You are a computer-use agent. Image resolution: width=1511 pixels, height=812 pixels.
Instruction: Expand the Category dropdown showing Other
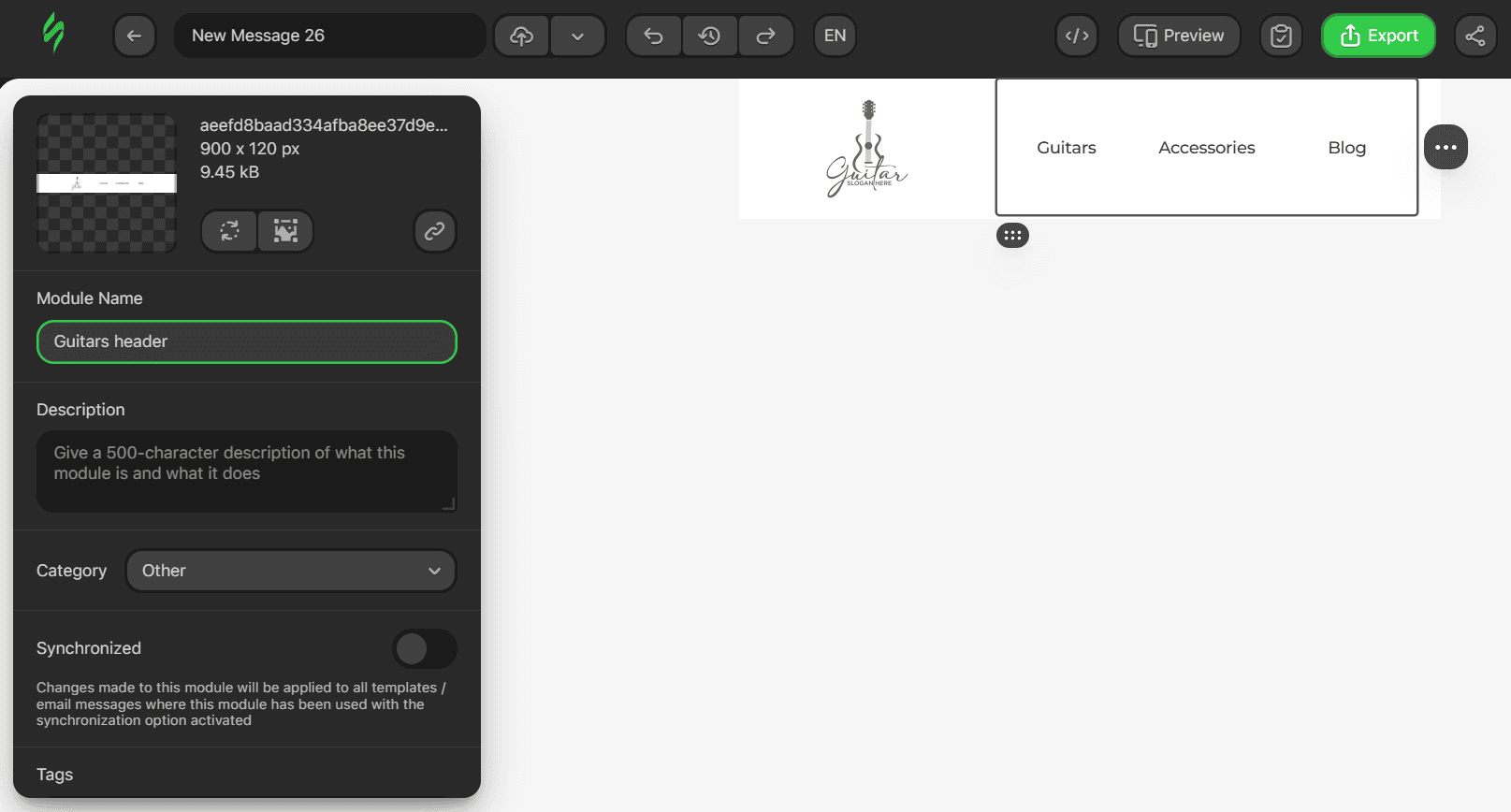pos(291,571)
